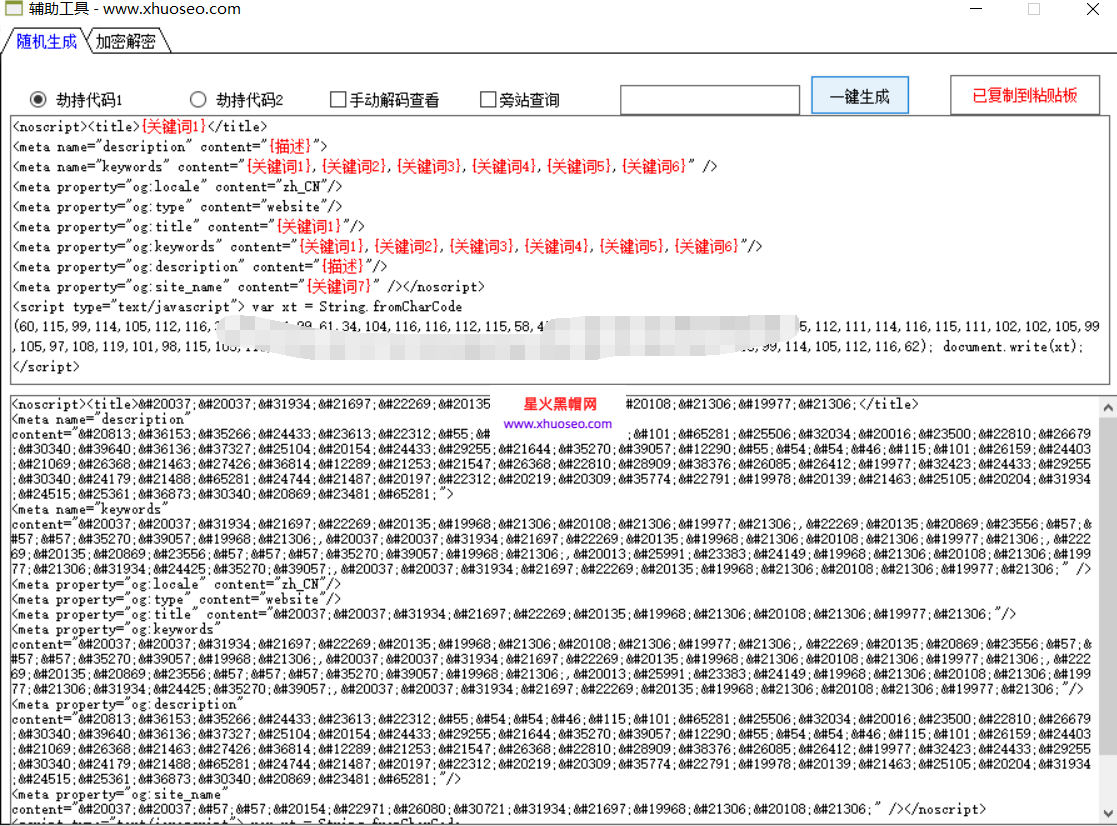Image resolution: width=1117 pixels, height=826 pixels.
Task: Click the "<meta property="og:site_name"" line in output pane
Action: tap(120, 794)
